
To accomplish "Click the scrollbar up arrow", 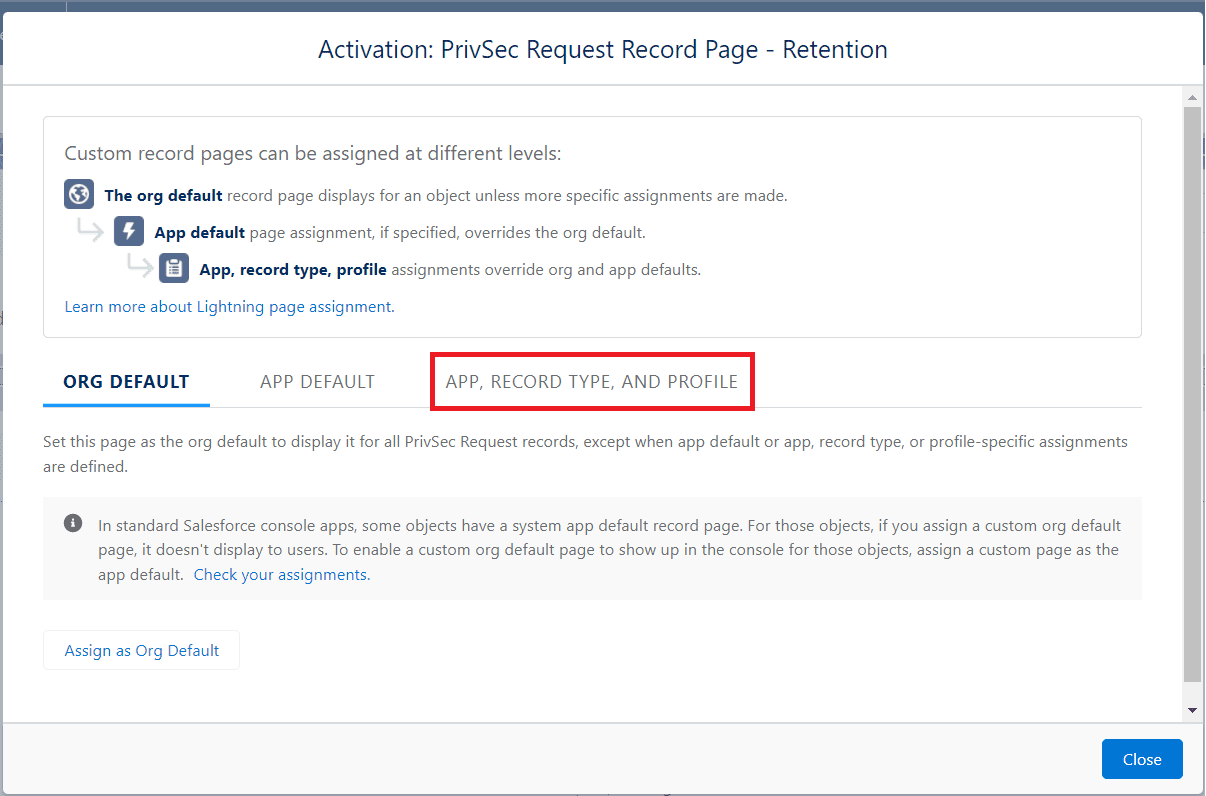I will click(x=1192, y=96).
